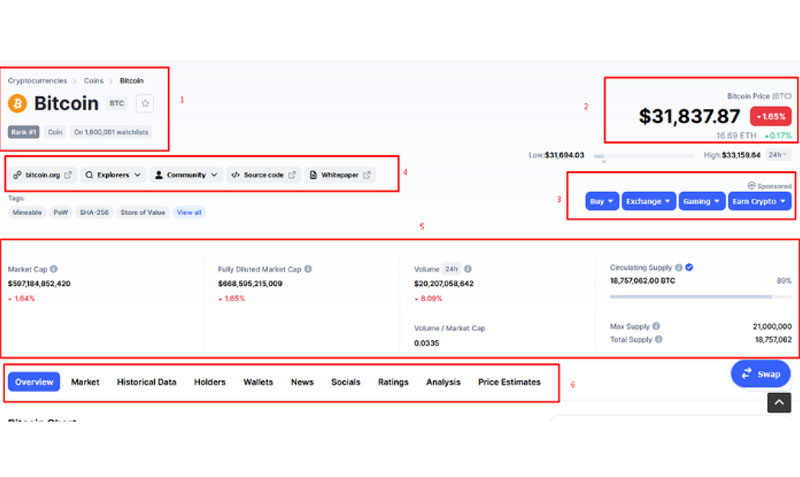Switch to the Holders tab

tap(210, 382)
